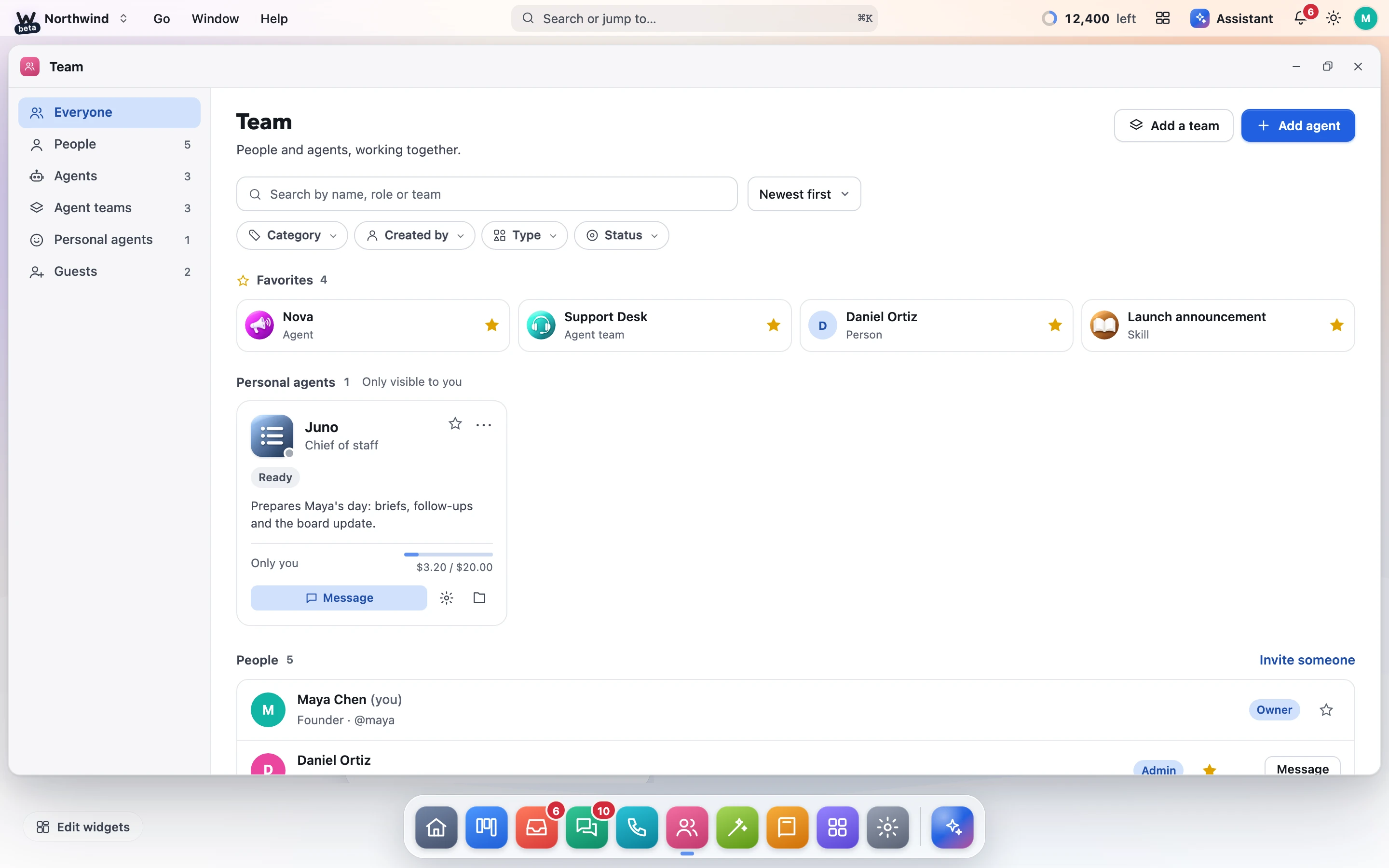
Task: Click the Add agent button
Action: pos(1298,125)
